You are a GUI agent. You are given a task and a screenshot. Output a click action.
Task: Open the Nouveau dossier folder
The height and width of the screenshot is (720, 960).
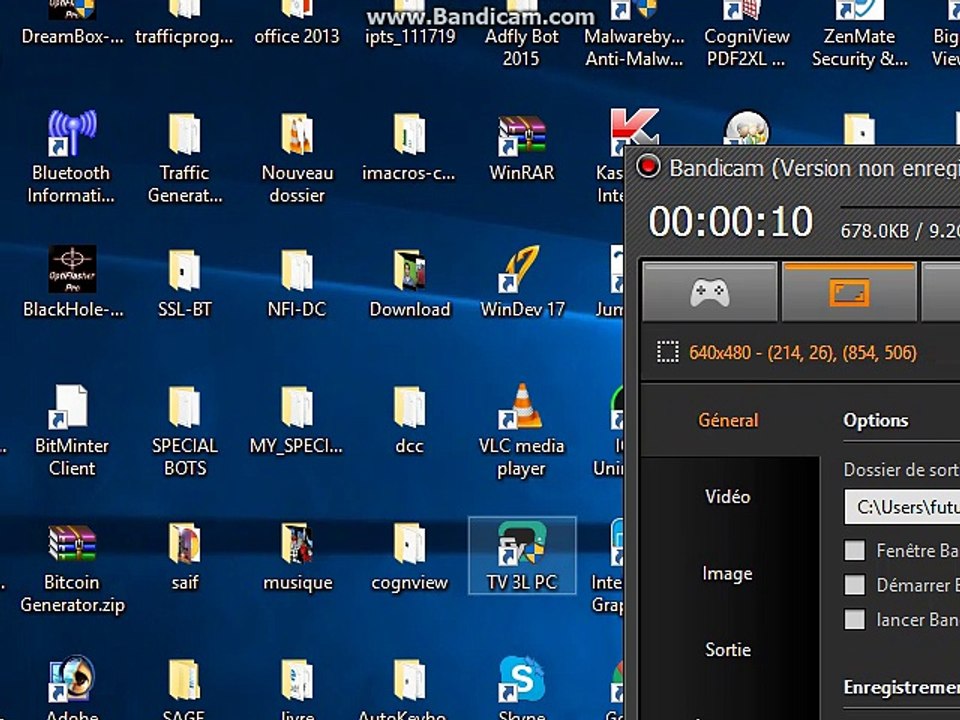point(297,157)
